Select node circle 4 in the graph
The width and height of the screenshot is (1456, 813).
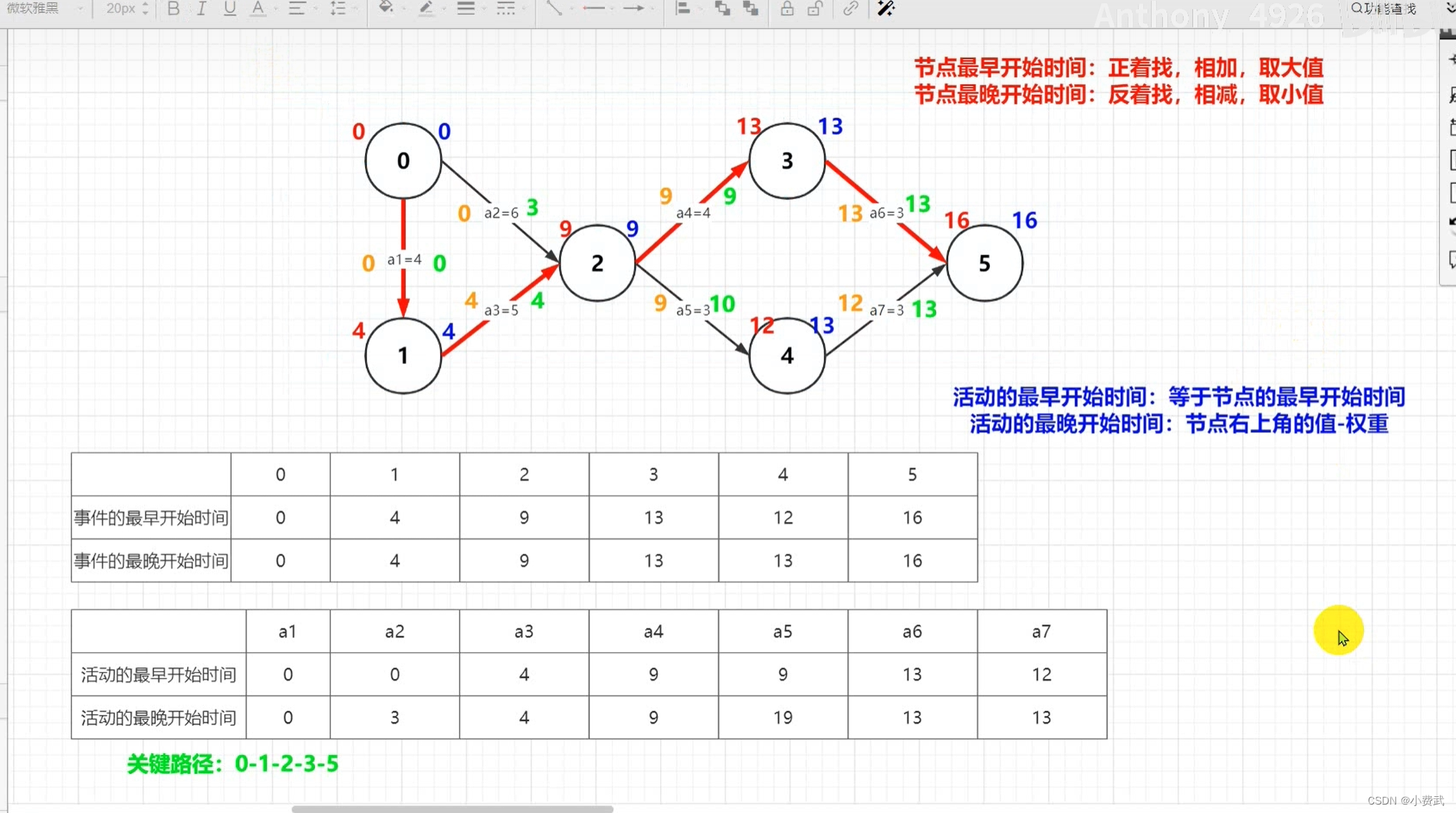(x=787, y=356)
